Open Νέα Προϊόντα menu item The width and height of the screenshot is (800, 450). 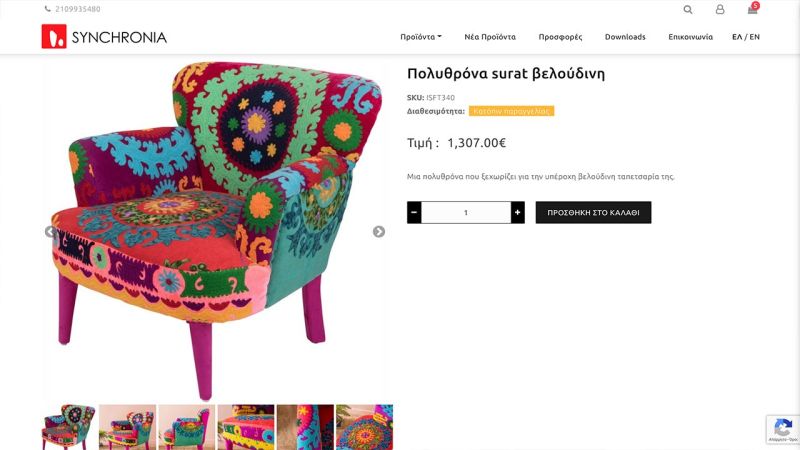(x=490, y=37)
